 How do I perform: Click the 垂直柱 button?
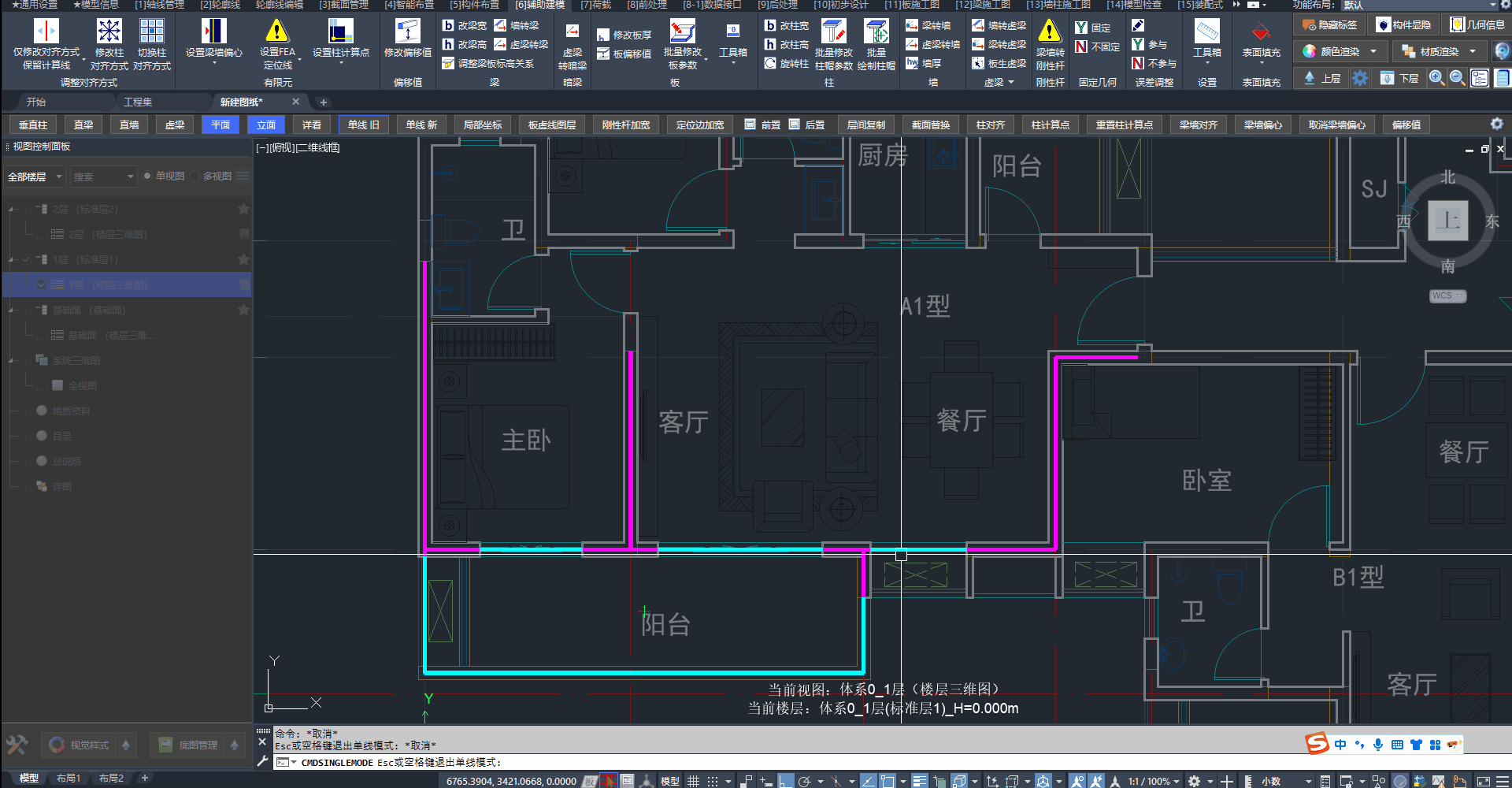pyautogui.click(x=33, y=125)
